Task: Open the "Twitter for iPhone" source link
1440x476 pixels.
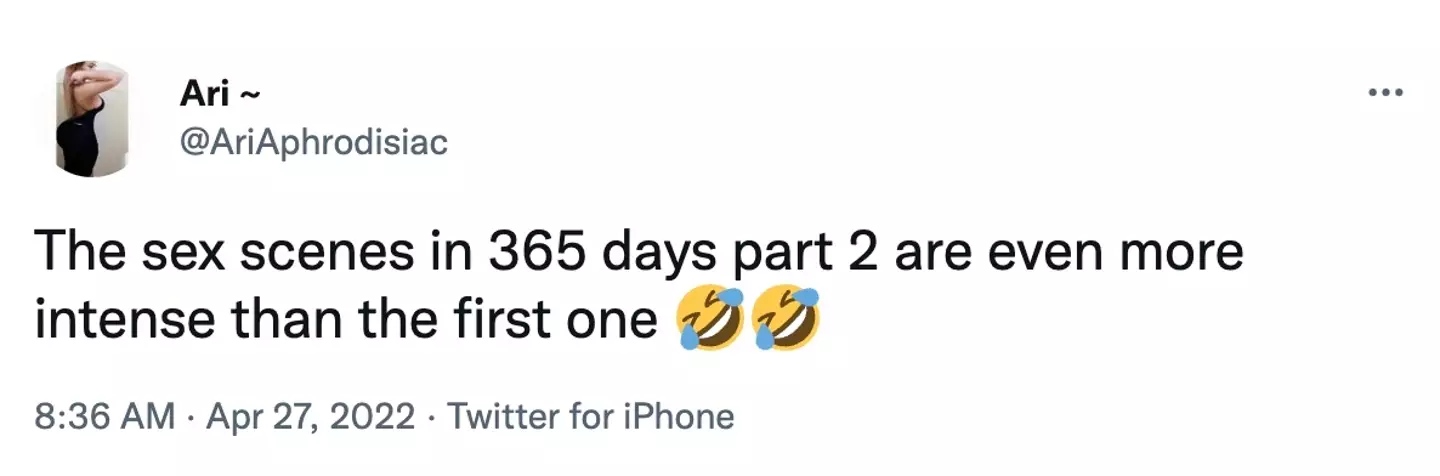Action: click(590, 416)
